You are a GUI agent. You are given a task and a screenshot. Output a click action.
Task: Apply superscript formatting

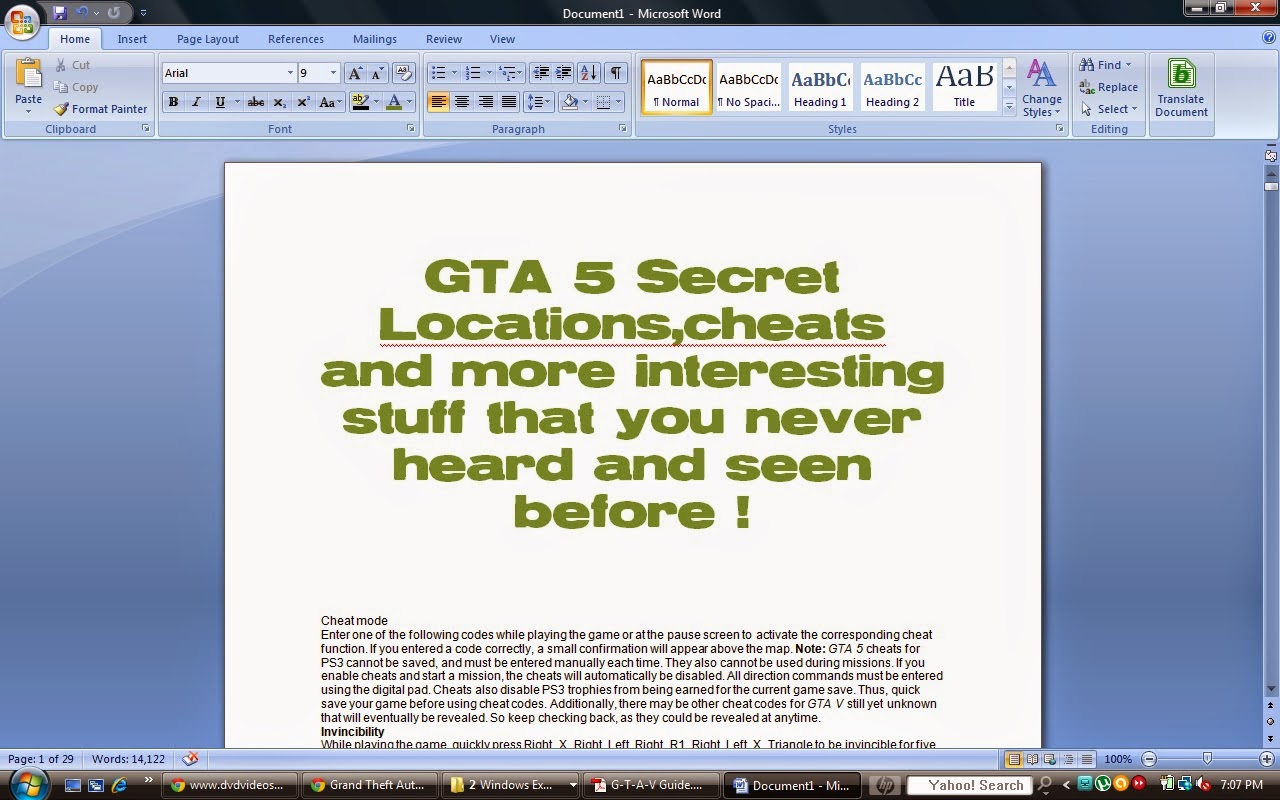coord(303,102)
